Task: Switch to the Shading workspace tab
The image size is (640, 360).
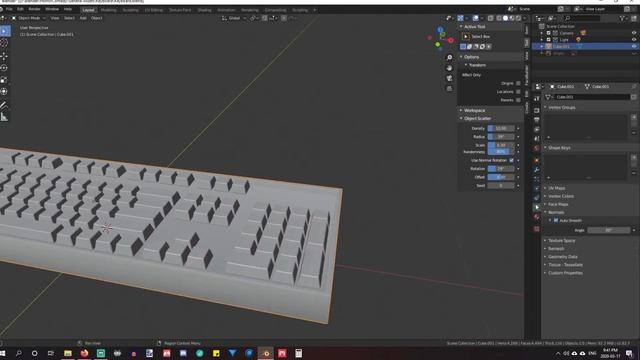Action: (x=204, y=10)
